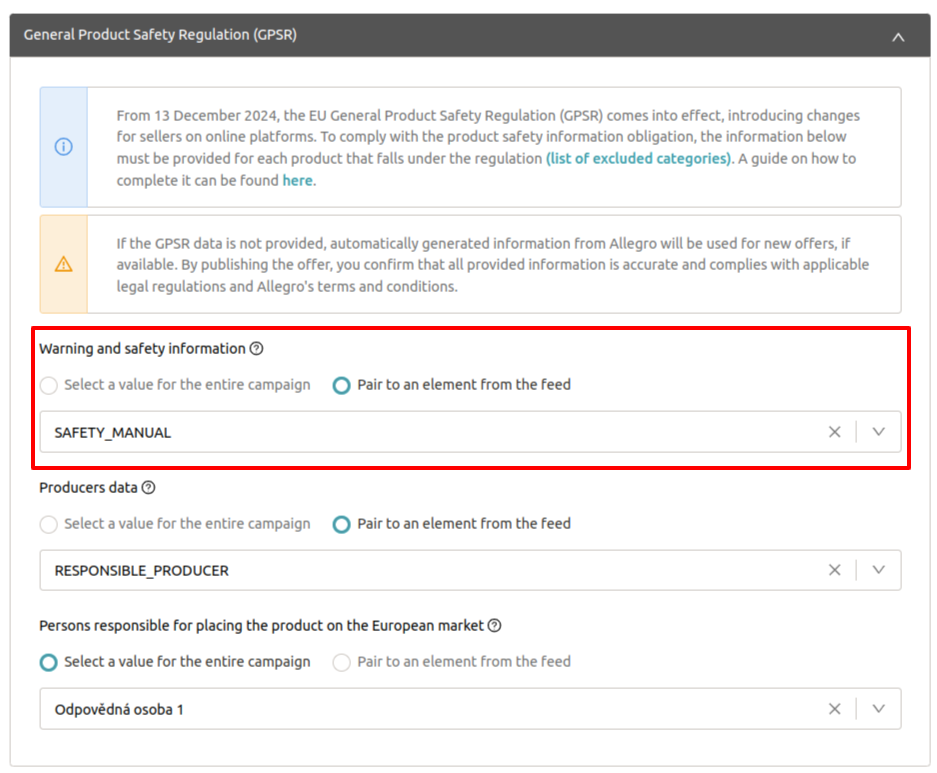
Task: Click help icon beside Producers data
Action: point(148,488)
